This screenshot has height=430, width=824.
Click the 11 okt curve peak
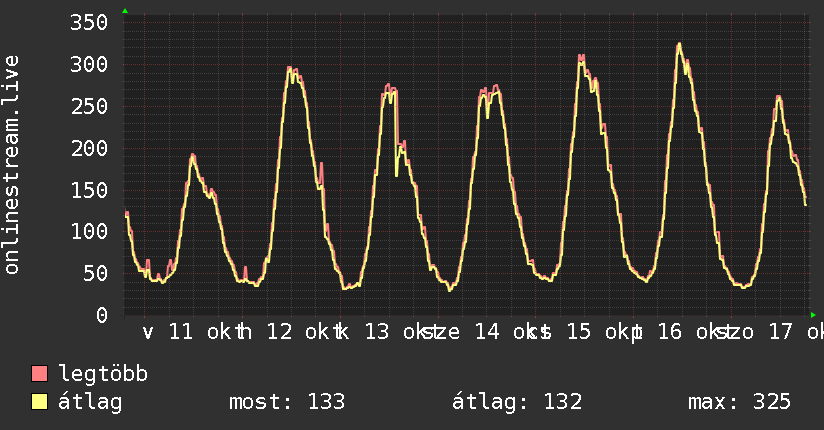coord(193,156)
